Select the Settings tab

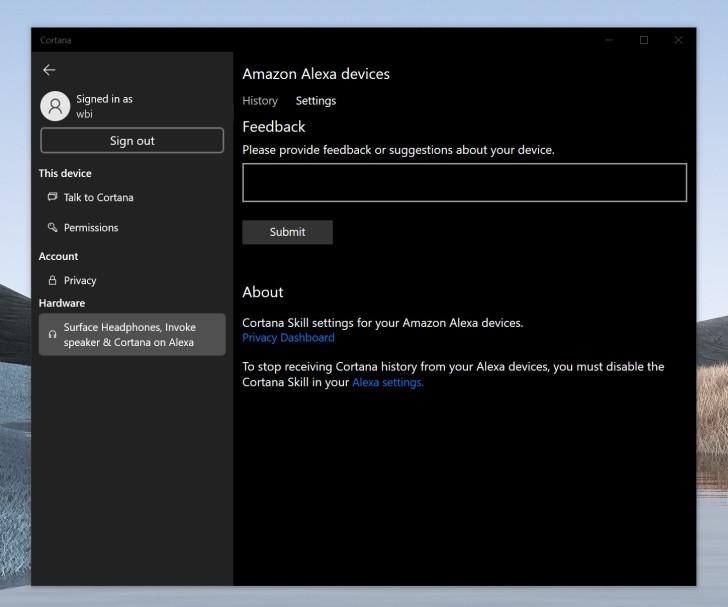pyautogui.click(x=316, y=101)
